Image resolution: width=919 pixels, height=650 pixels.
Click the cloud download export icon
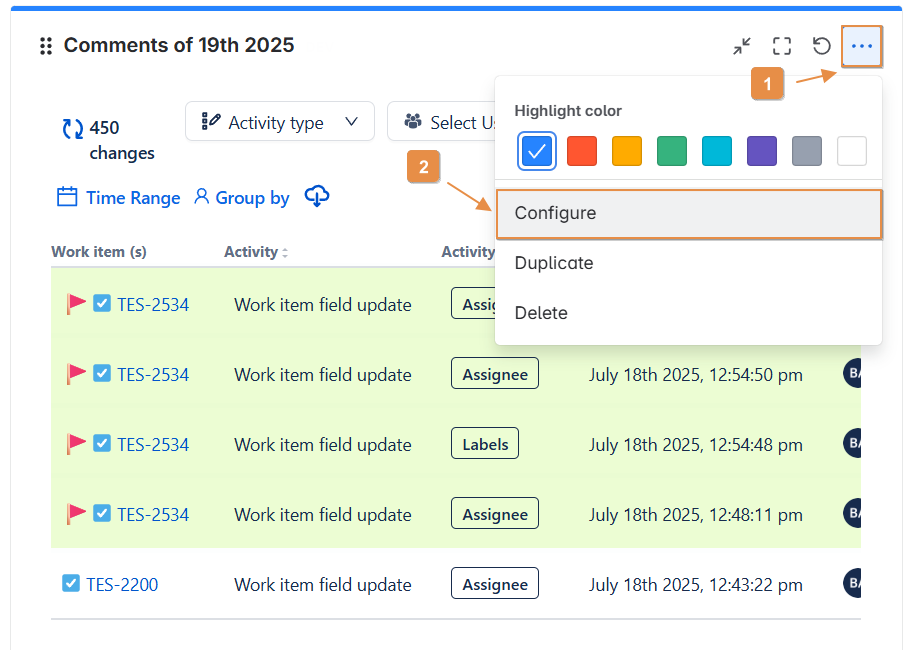click(x=317, y=197)
